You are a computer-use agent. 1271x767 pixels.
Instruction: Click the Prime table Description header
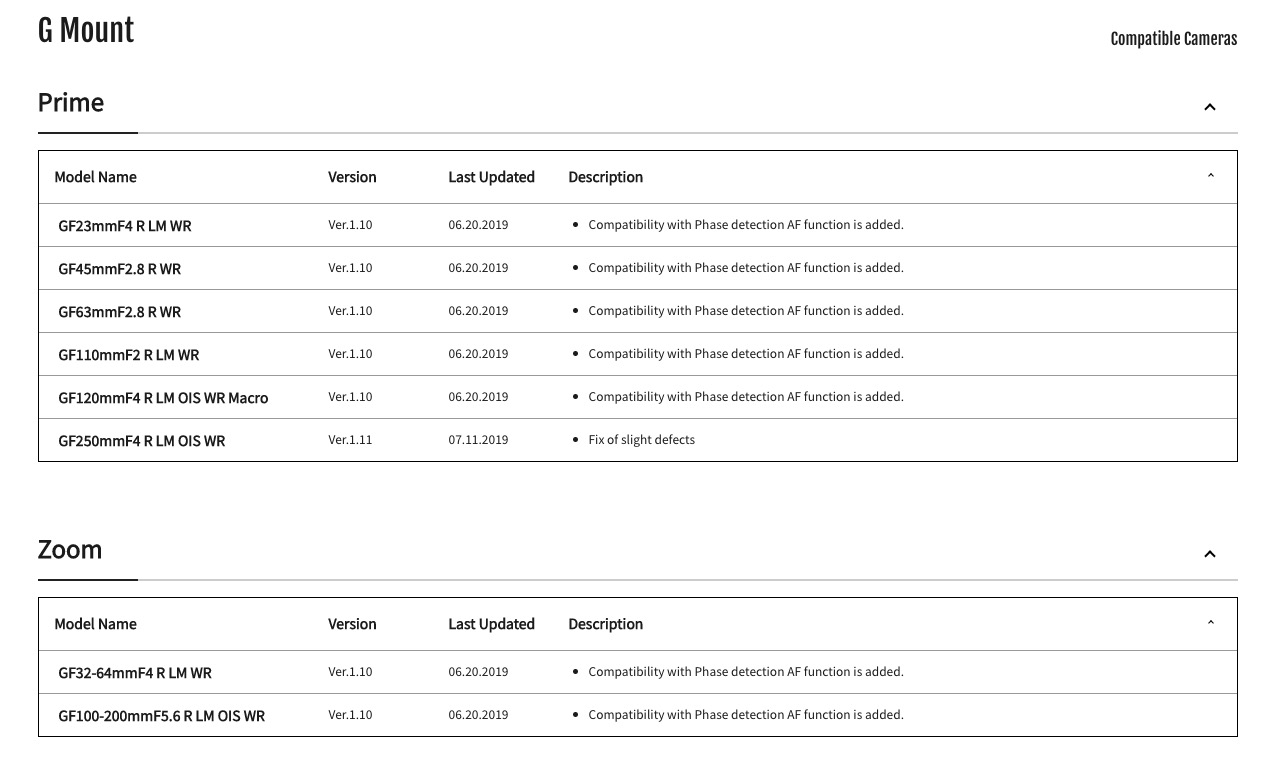point(605,177)
